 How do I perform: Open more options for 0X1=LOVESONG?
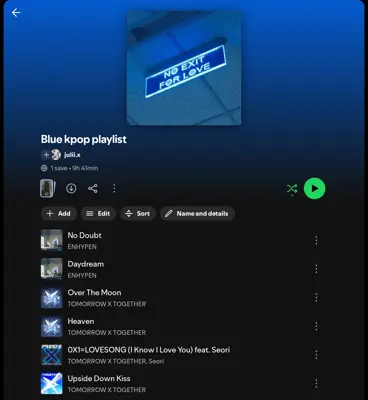316,355
